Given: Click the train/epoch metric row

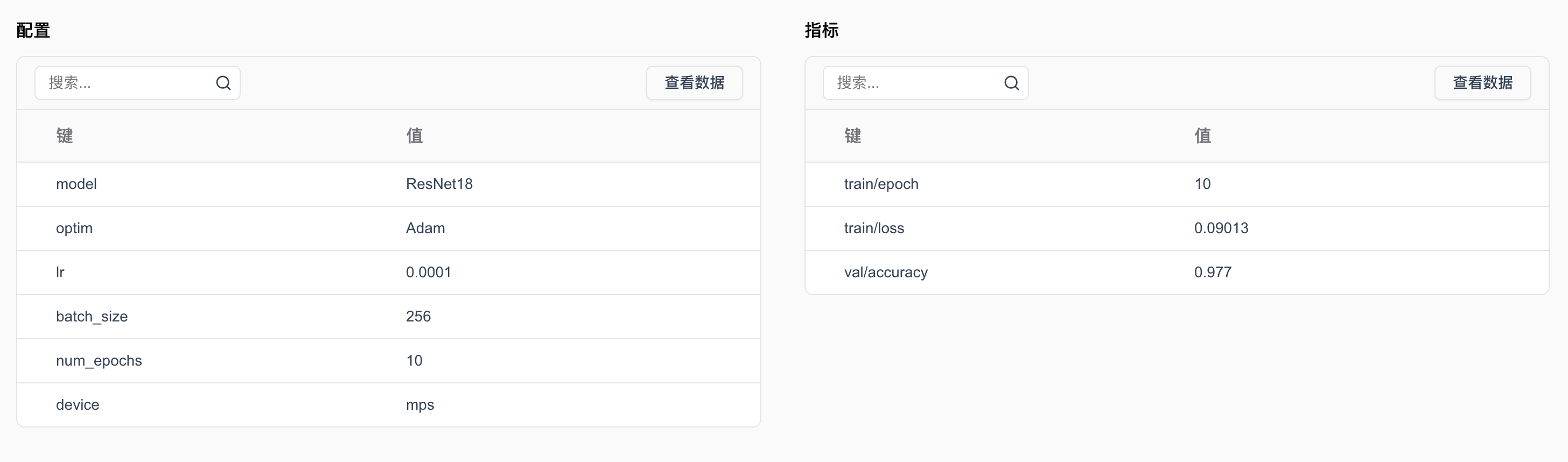Looking at the screenshot, I should point(1177,184).
